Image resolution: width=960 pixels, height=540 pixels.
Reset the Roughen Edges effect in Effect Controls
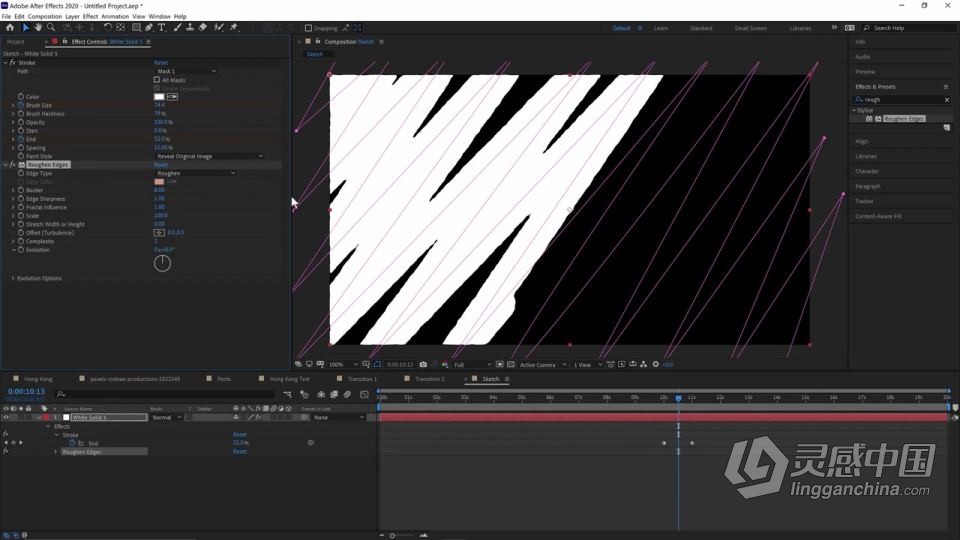pyautogui.click(x=161, y=165)
